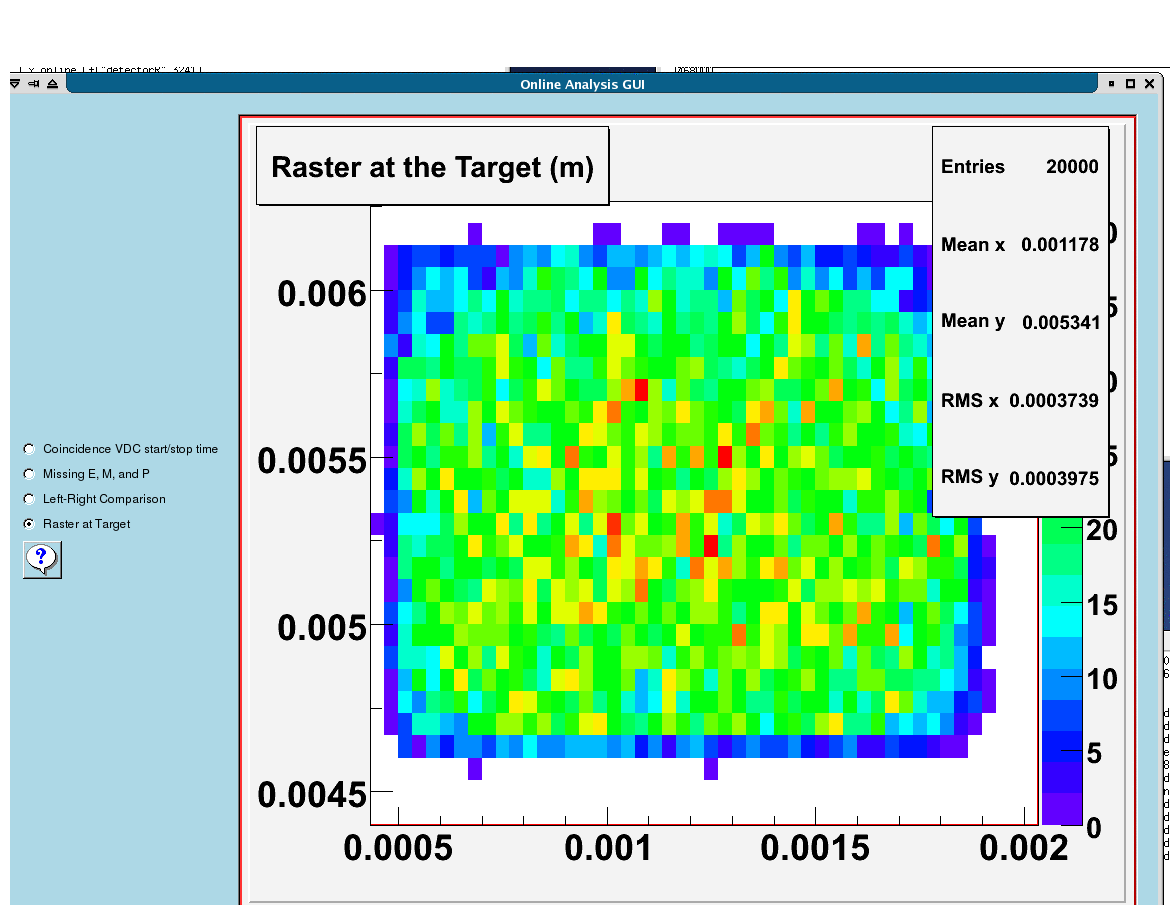Click the color scale palette bar
This screenshot has width=1170, height=905.
[1062, 671]
